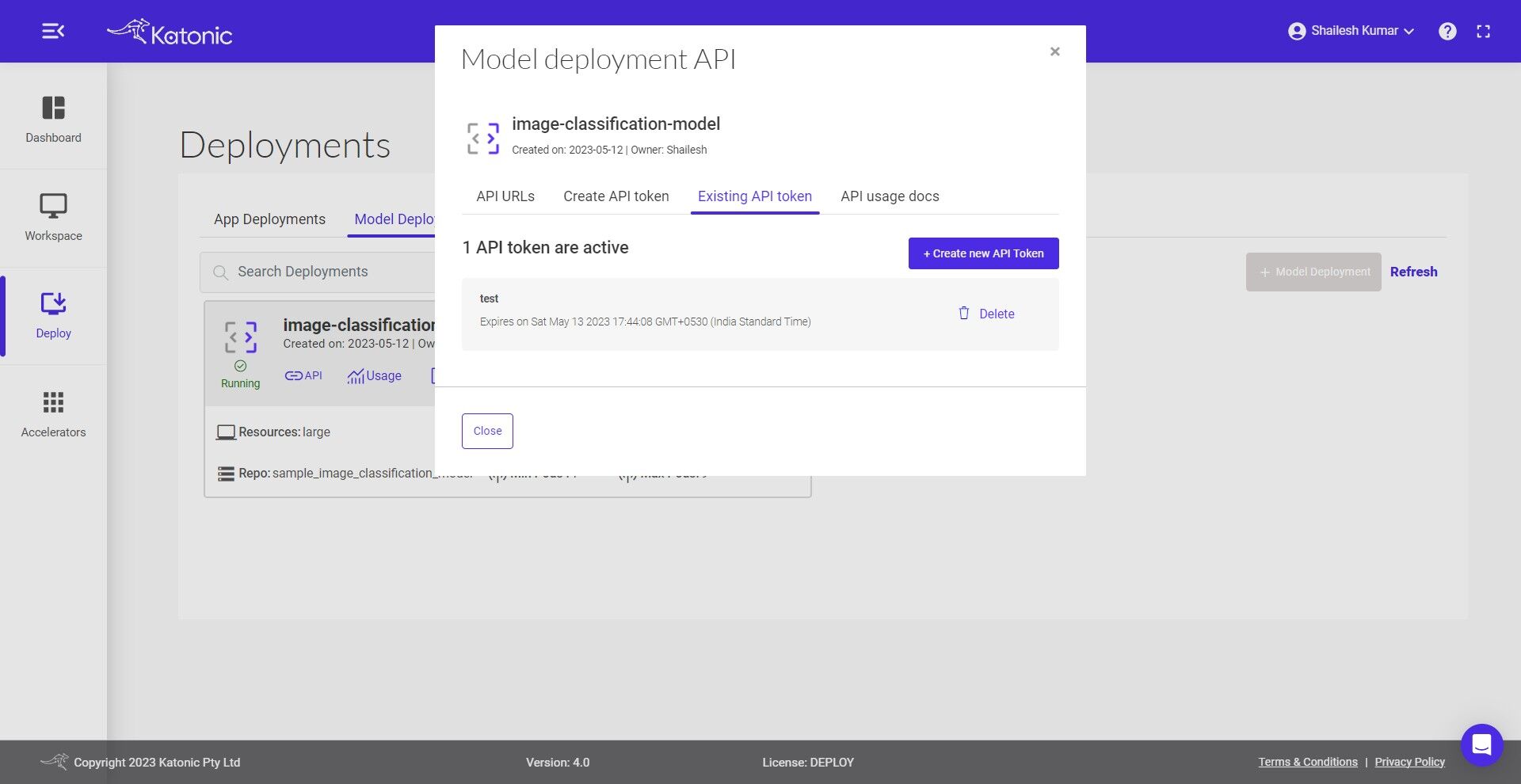Click the Close button in the dialog
The width and height of the screenshot is (1521, 784).
(487, 431)
